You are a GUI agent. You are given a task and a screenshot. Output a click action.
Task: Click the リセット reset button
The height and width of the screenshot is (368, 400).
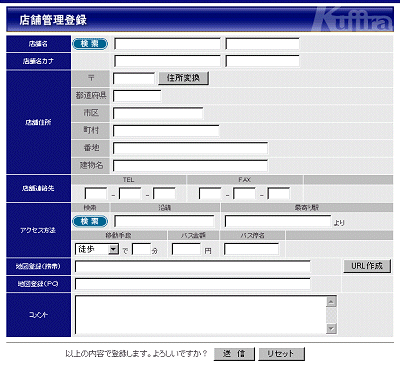pyautogui.click(x=282, y=354)
